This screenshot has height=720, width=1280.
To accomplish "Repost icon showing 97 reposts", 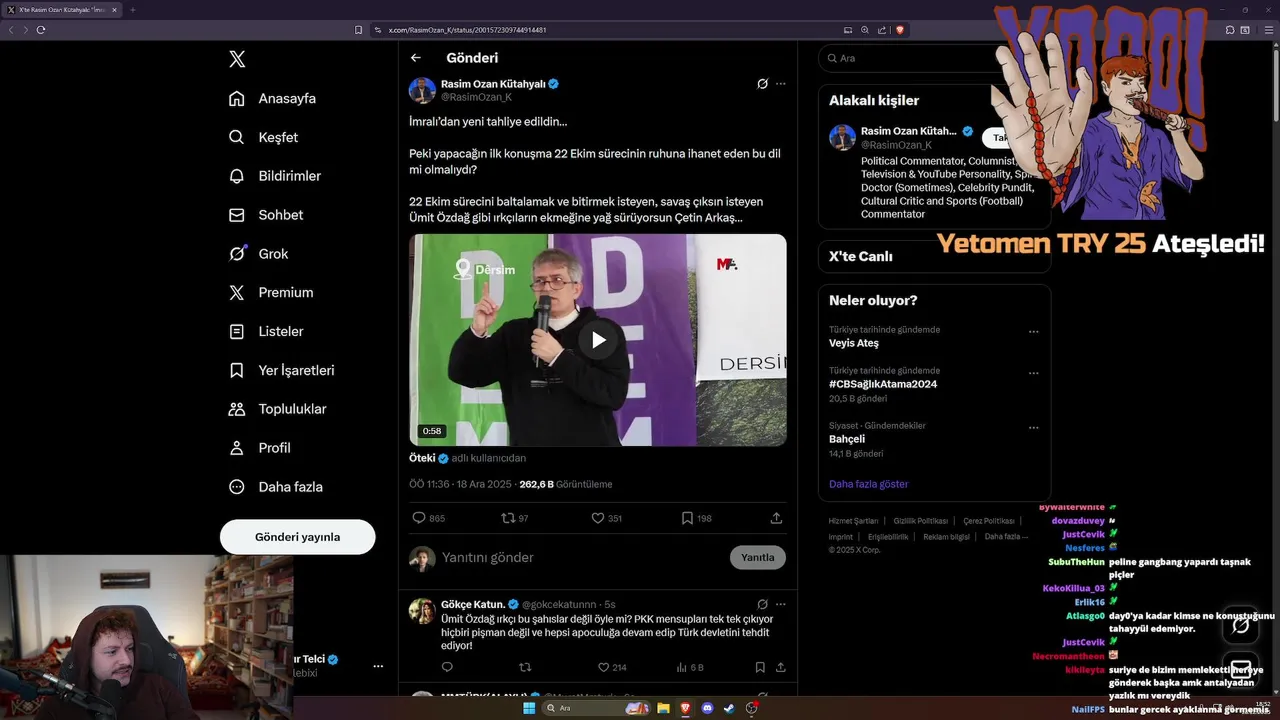I will tap(515, 518).
